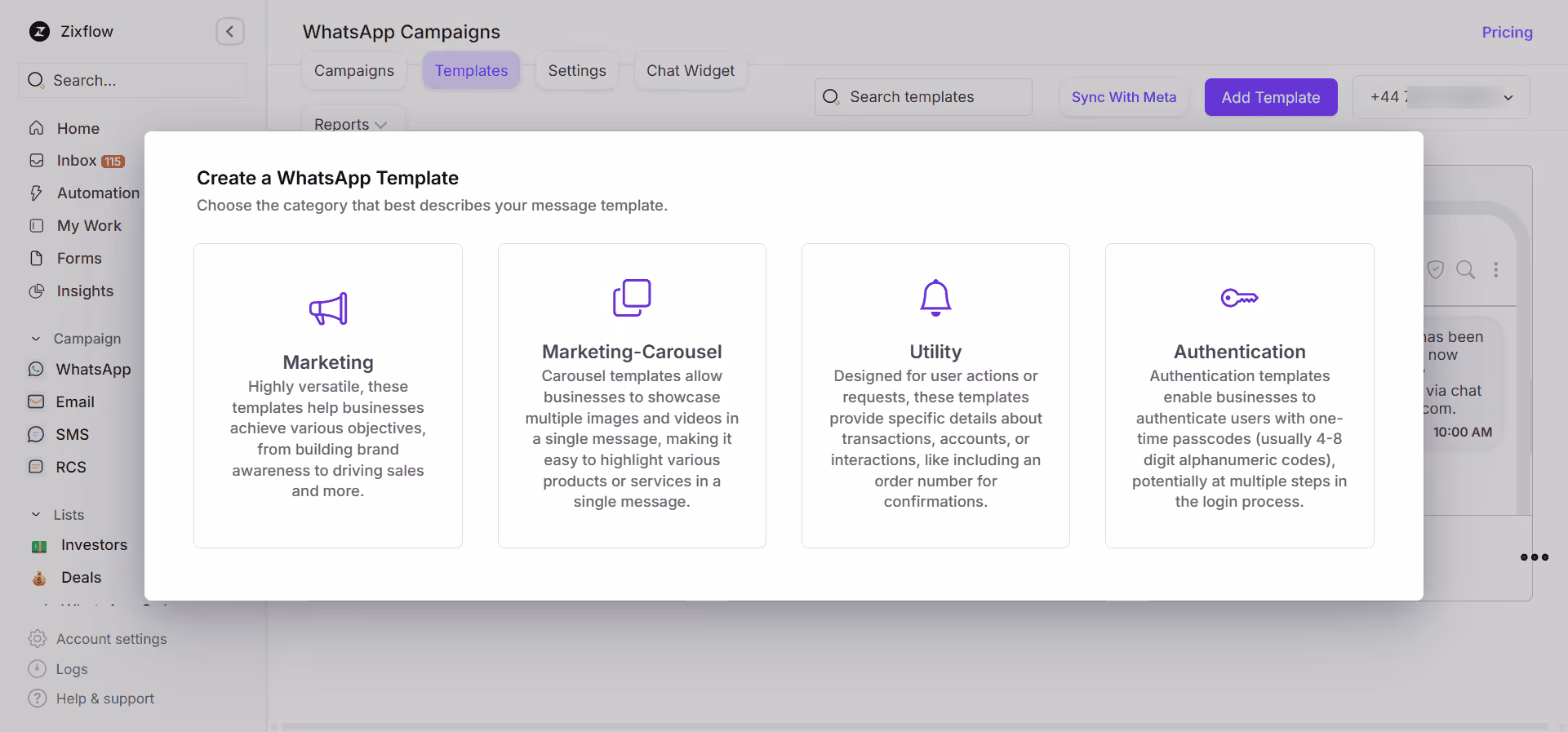Screen dimensions: 1568x732
Task: Click the Investors list icon
Action: point(39,546)
